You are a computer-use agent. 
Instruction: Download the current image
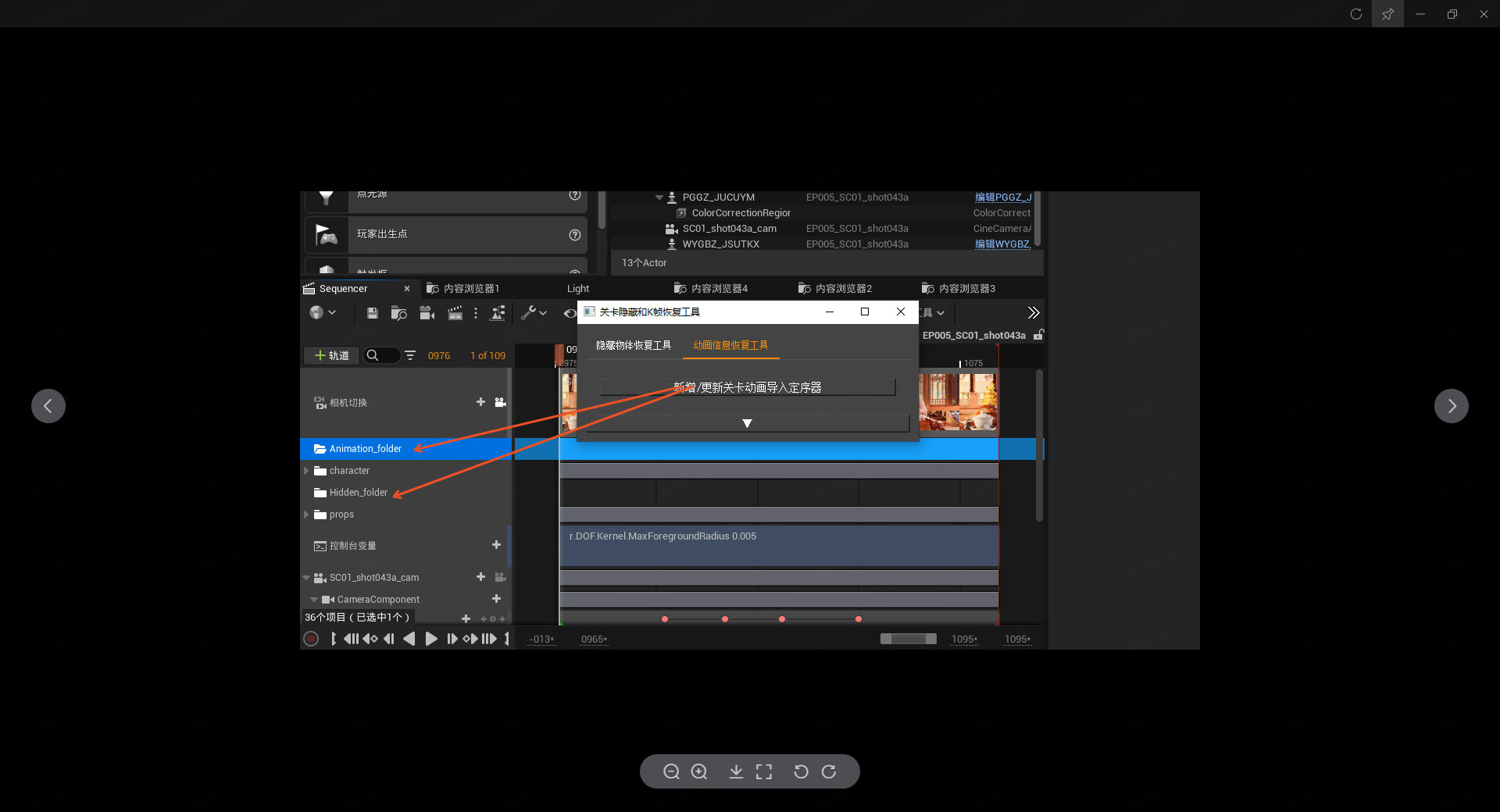coord(736,771)
